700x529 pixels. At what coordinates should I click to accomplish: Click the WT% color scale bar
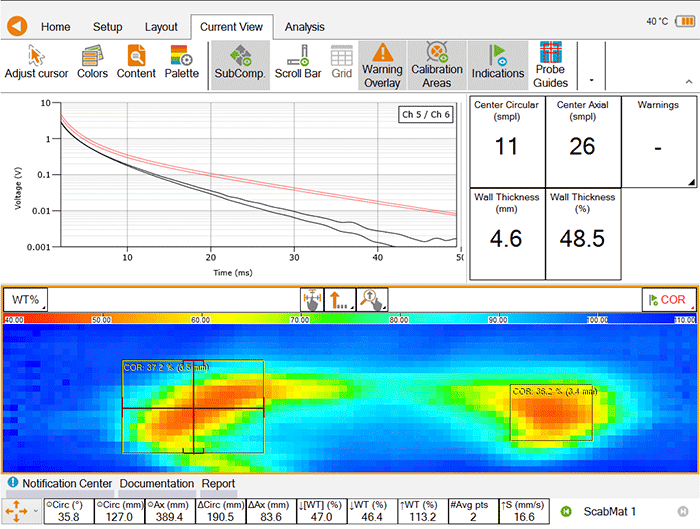point(350,319)
